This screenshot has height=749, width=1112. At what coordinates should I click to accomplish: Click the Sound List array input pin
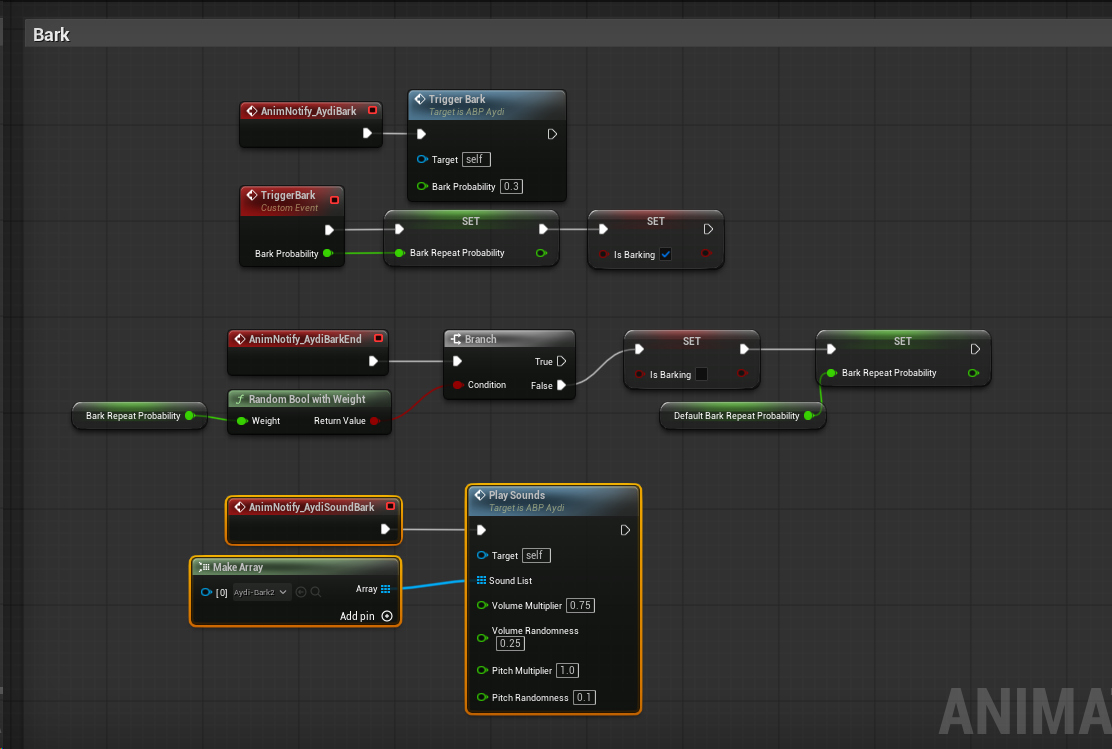tap(481, 580)
